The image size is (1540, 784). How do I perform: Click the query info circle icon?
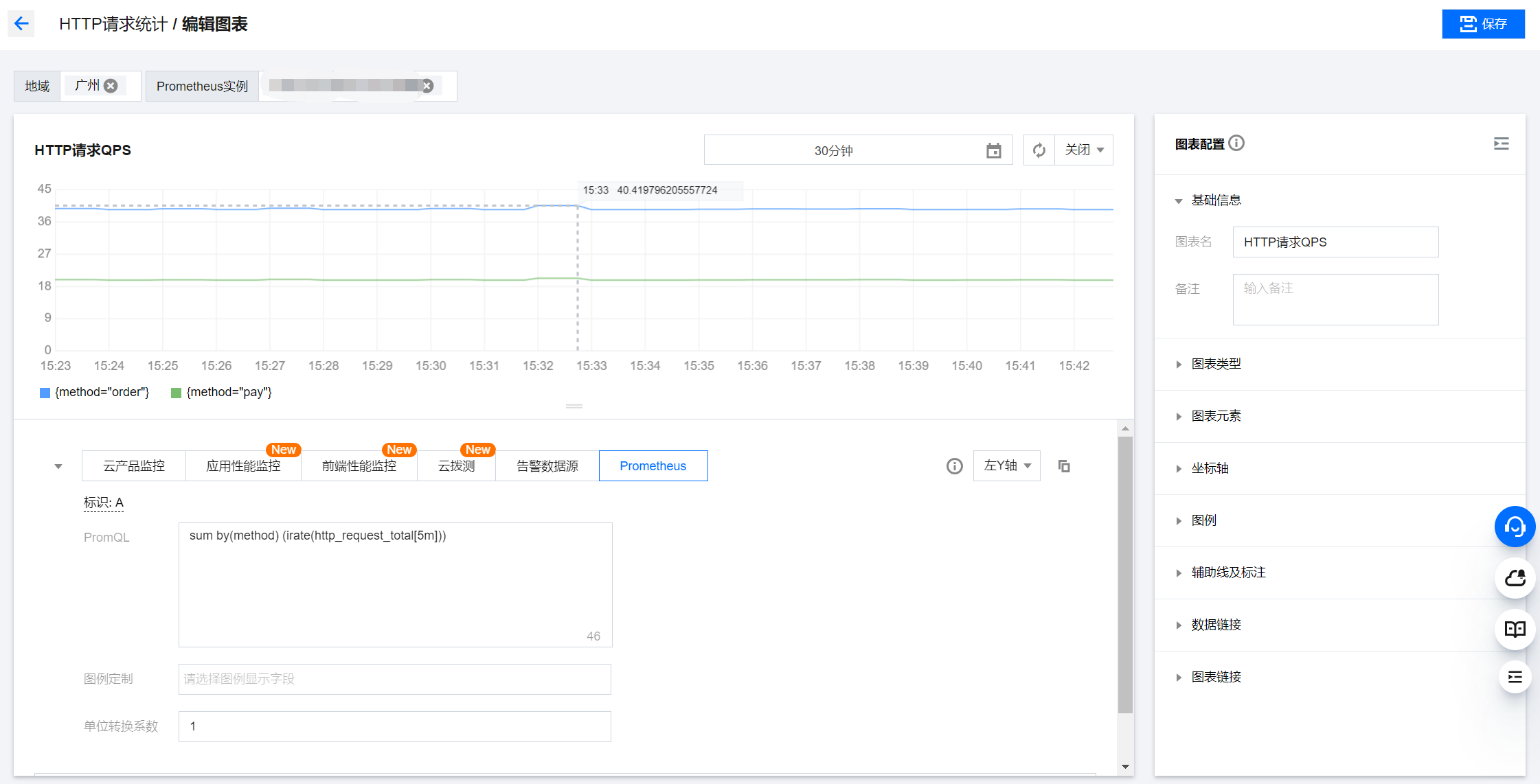954,466
